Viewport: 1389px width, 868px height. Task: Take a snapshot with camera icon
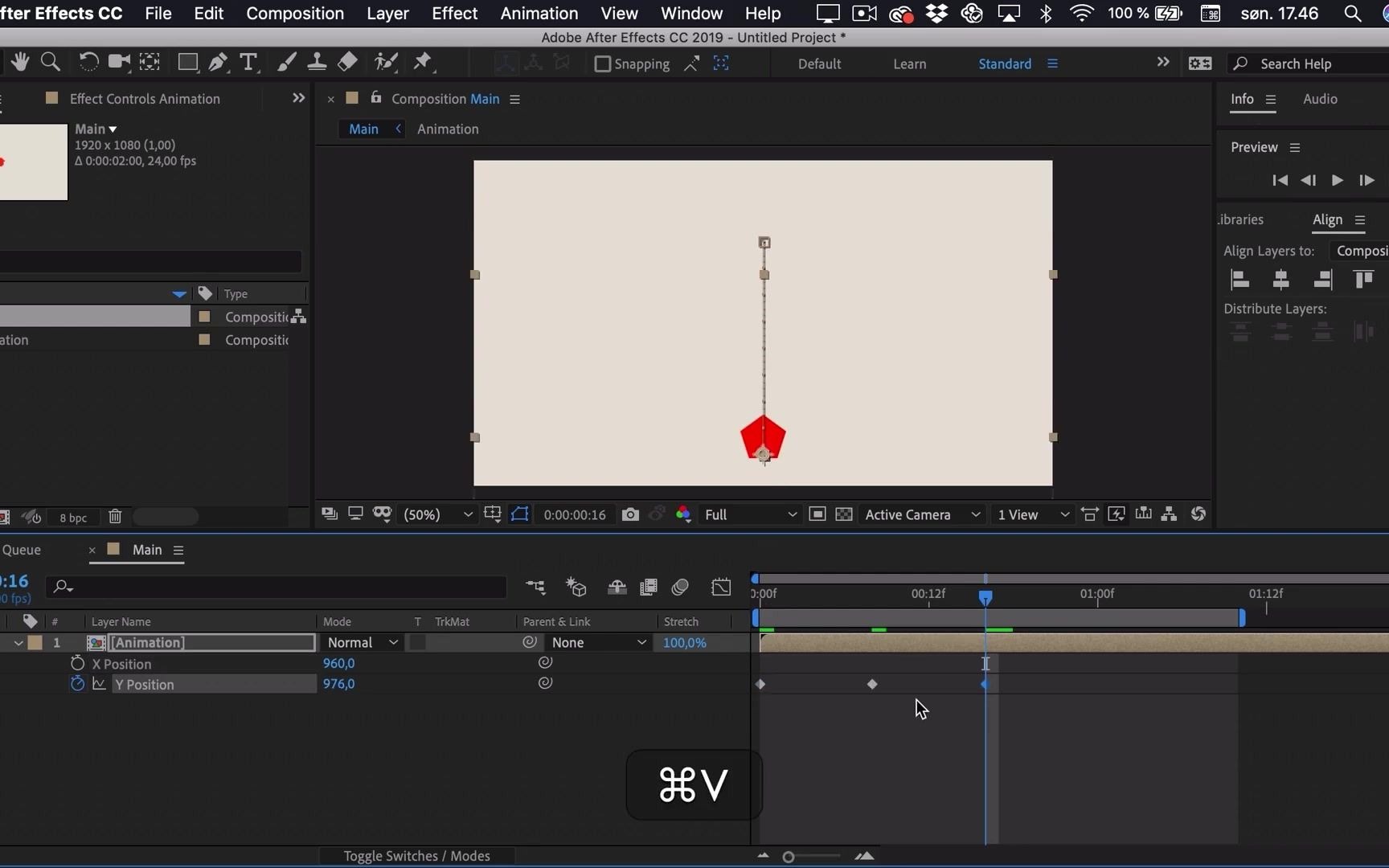click(630, 514)
